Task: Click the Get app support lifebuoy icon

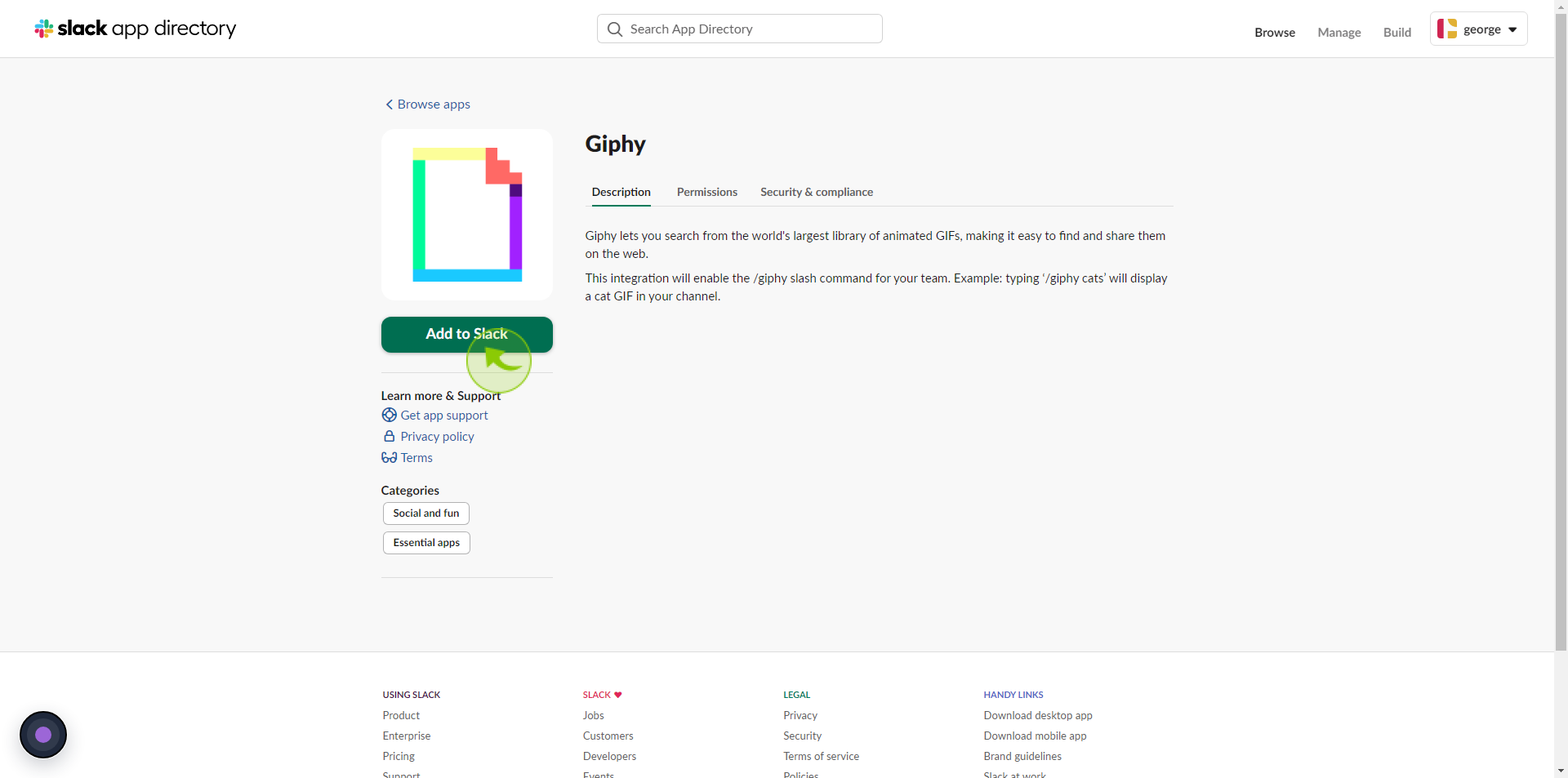Action: (x=390, y=415)
